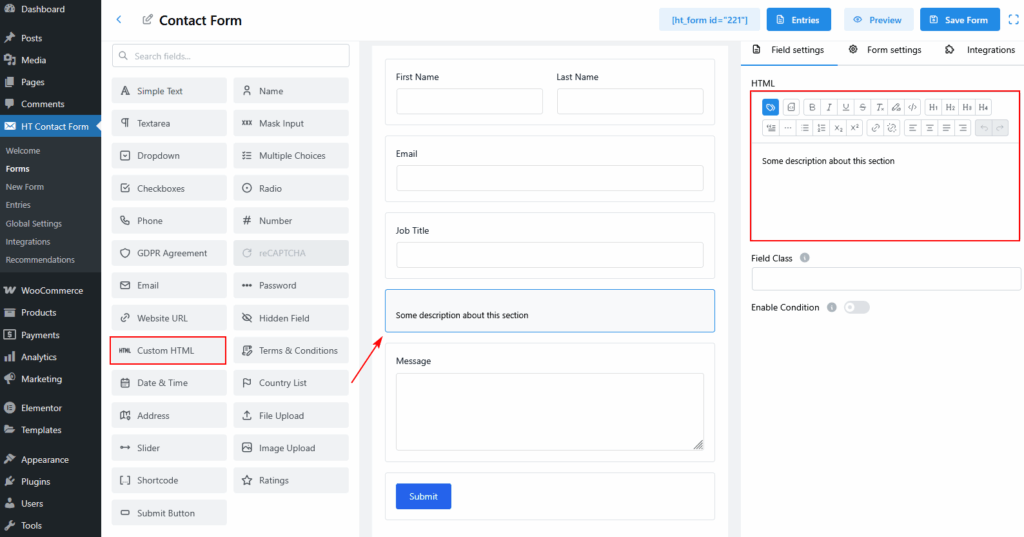
Task: Apply italic formatting in HTML editor
Action: coord(829,107)
